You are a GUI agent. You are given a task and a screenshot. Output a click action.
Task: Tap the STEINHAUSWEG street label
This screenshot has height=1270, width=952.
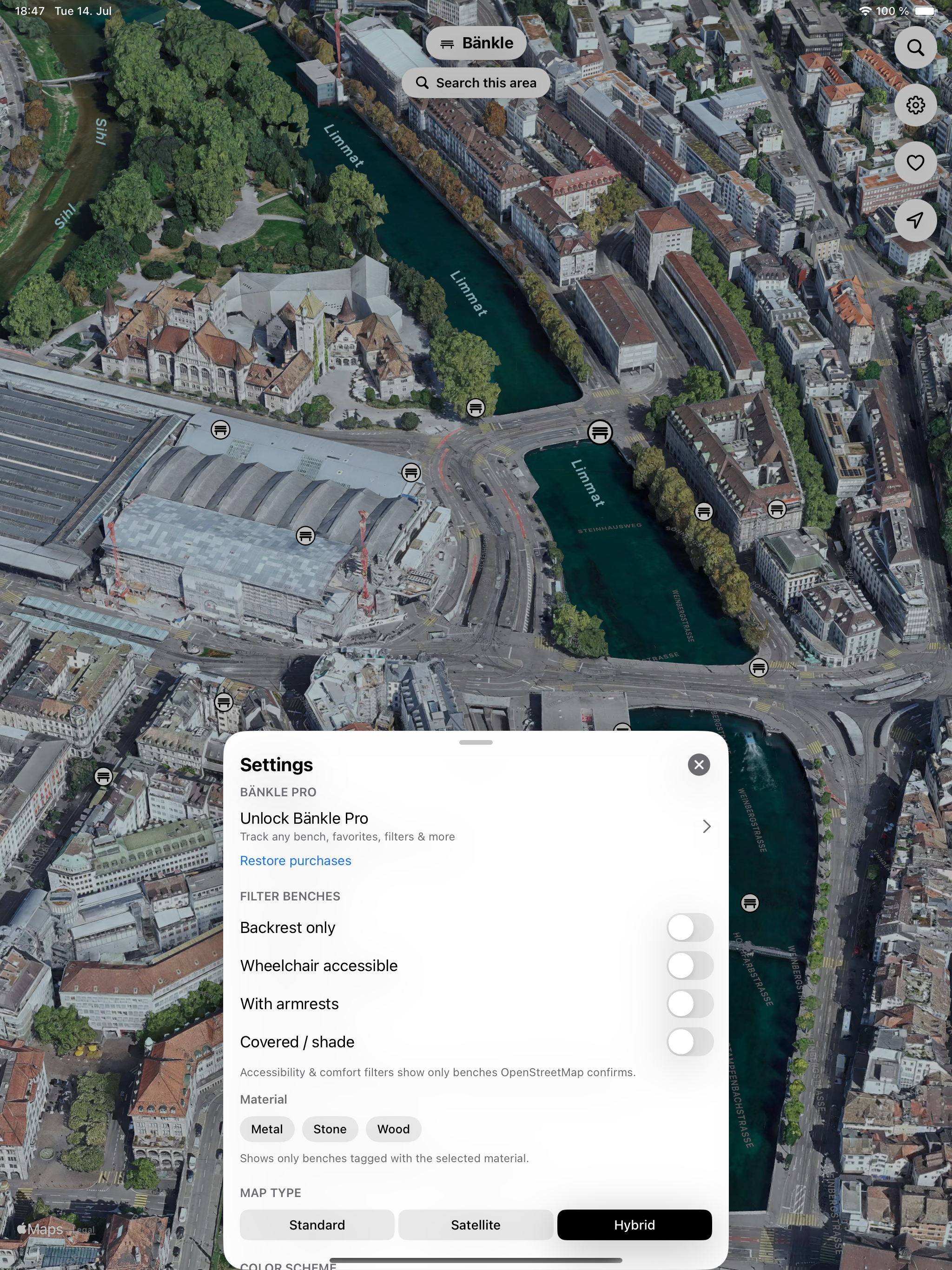pos(610,528)
